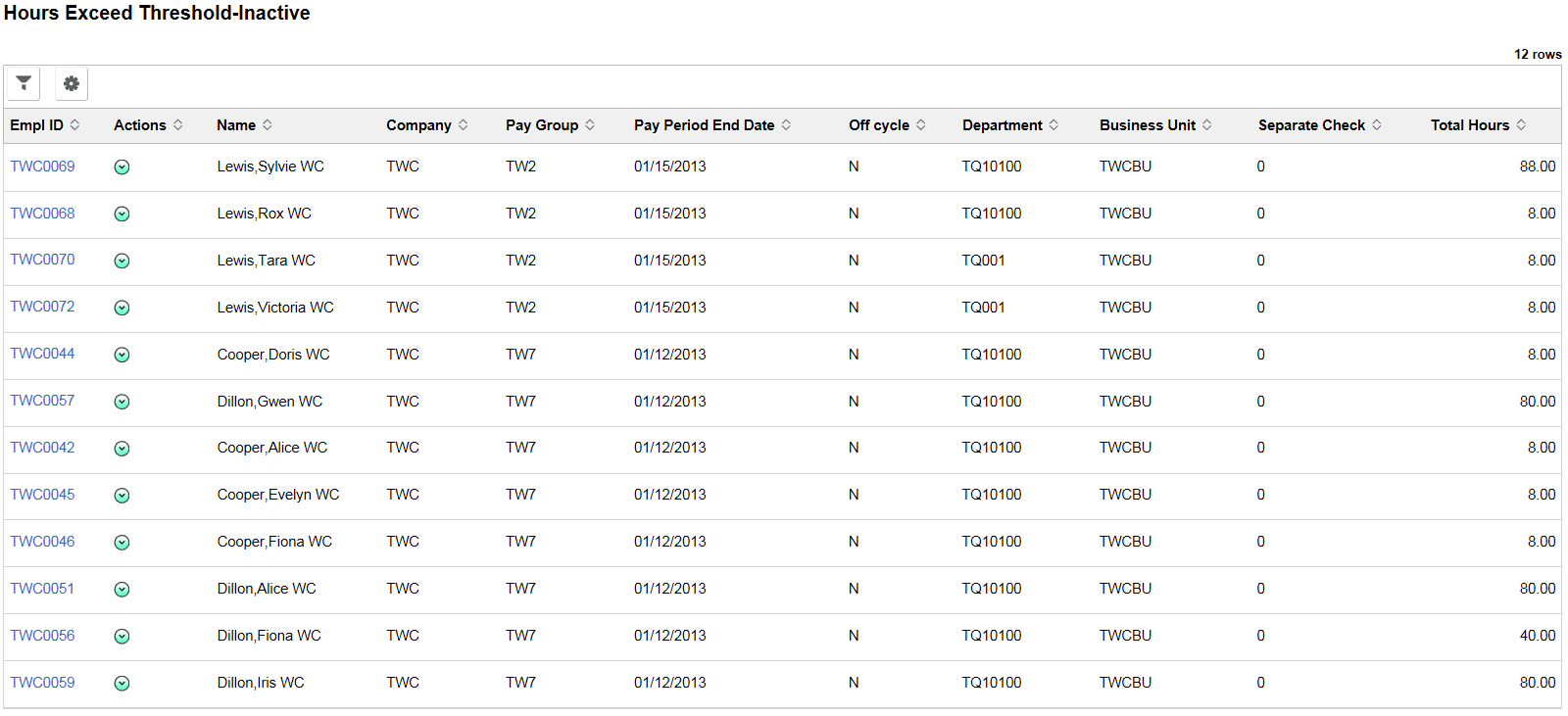Open actions menu for Lewis,Sylvie WC
This screenshot has width=1568, height=716.
click(122, 167)
